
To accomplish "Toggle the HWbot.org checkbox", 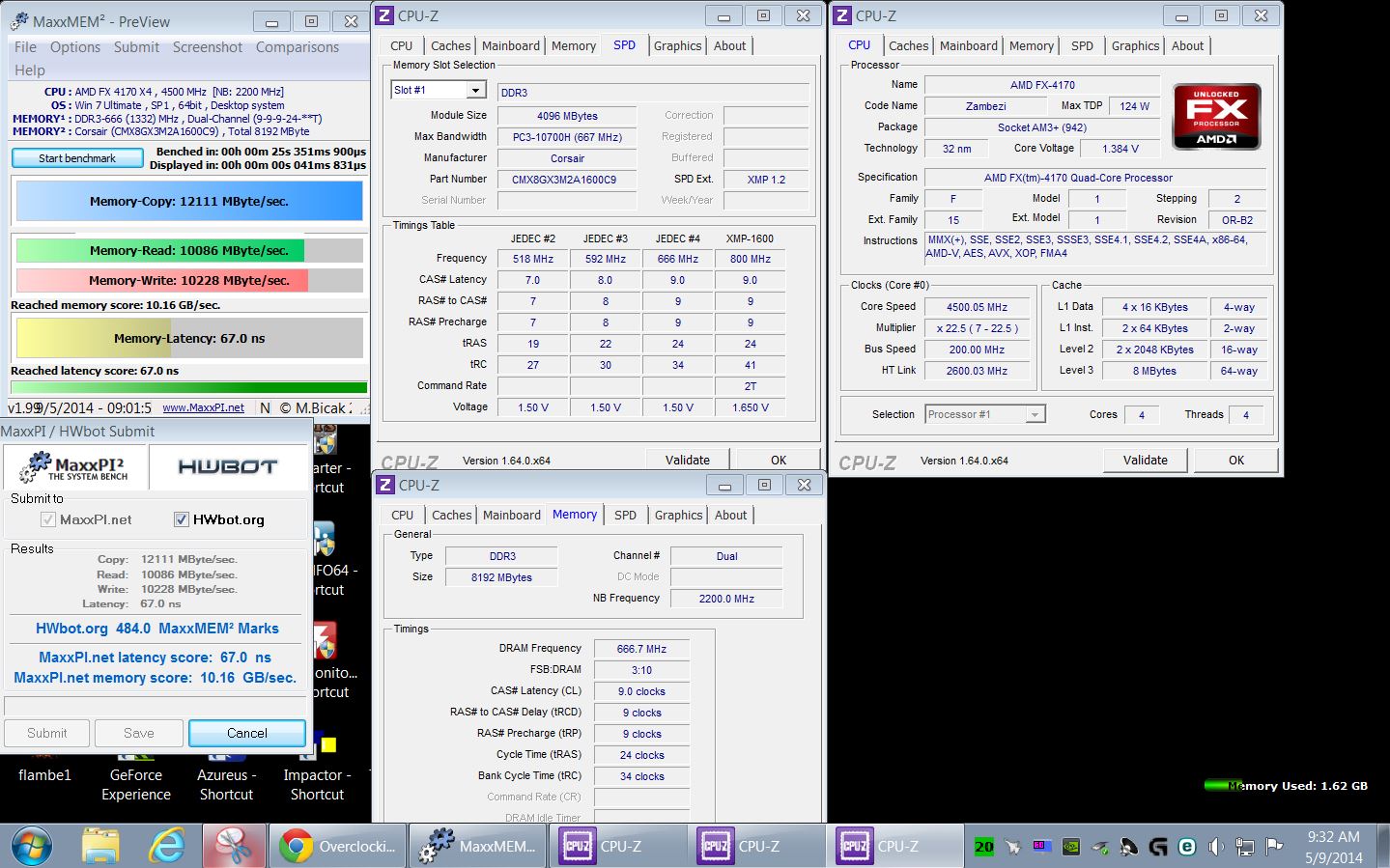I will point(181,519).
